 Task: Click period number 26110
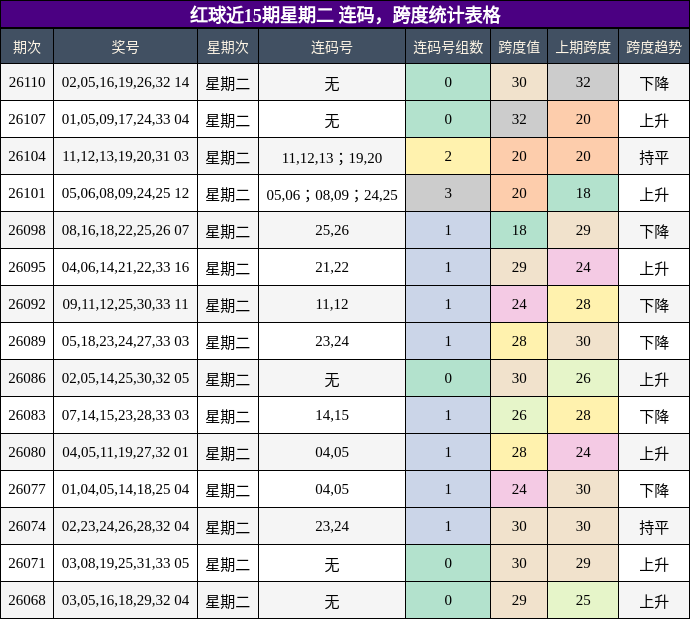tap(27, 82)
